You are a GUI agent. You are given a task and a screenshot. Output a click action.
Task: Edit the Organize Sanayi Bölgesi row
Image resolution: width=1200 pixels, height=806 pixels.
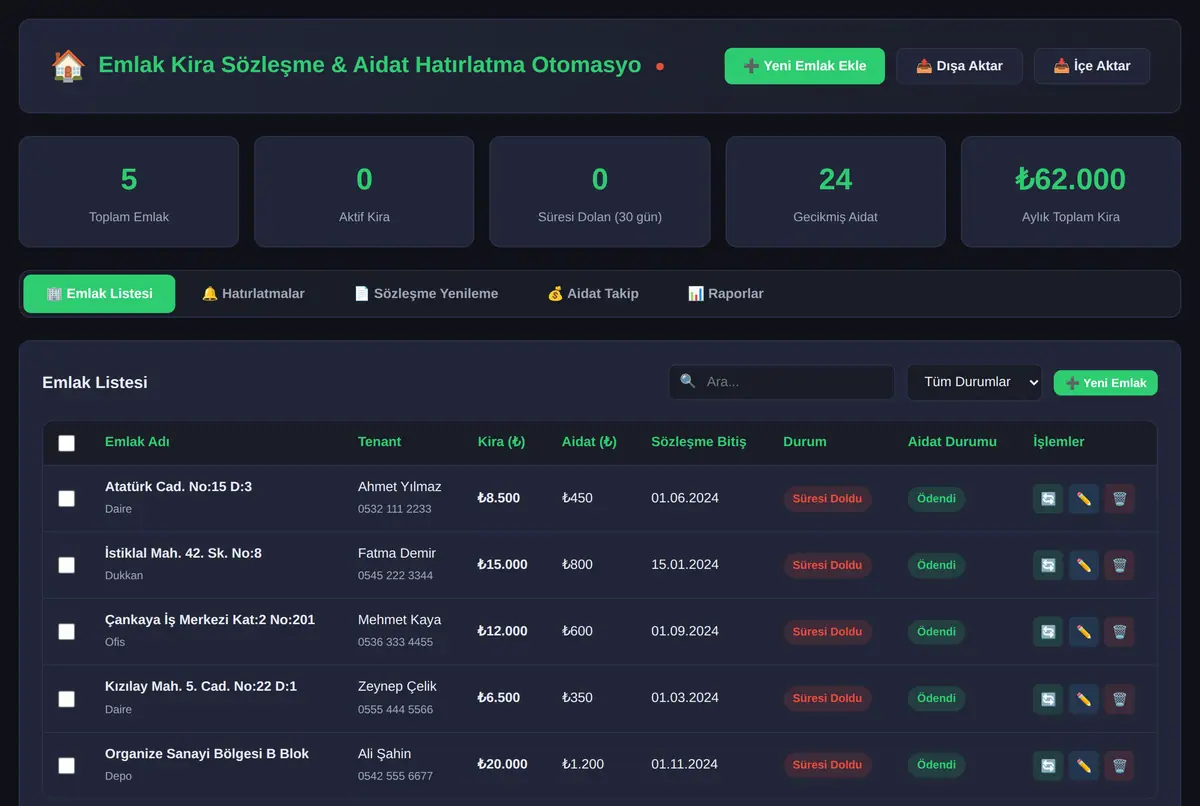(x=1084, y=765)
